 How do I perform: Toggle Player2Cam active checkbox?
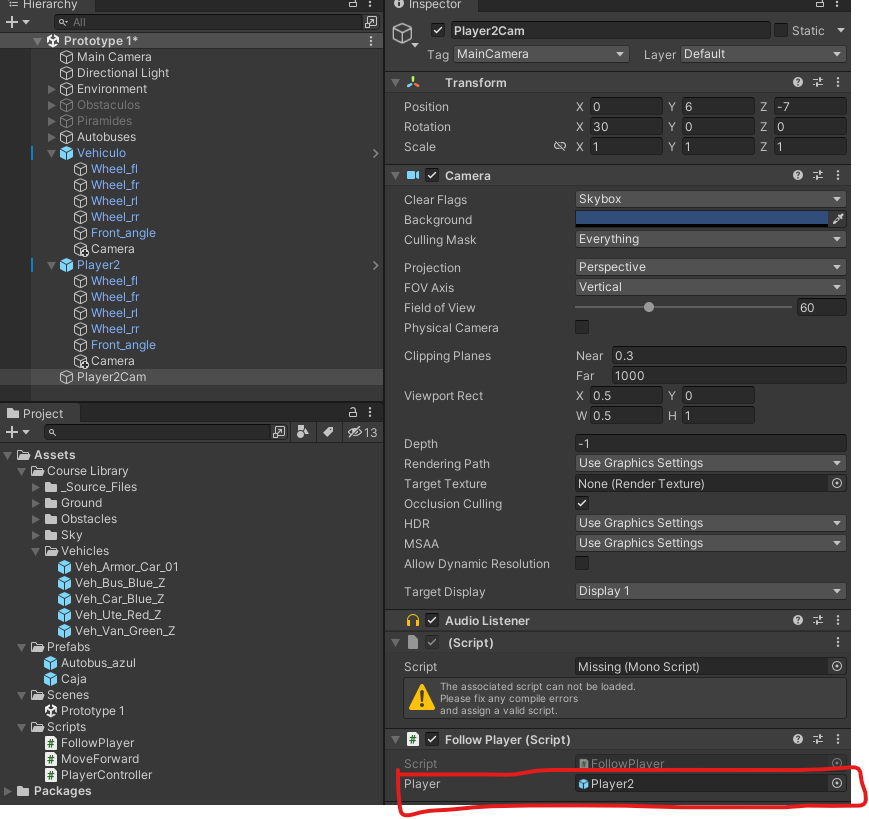click(438, 30)
